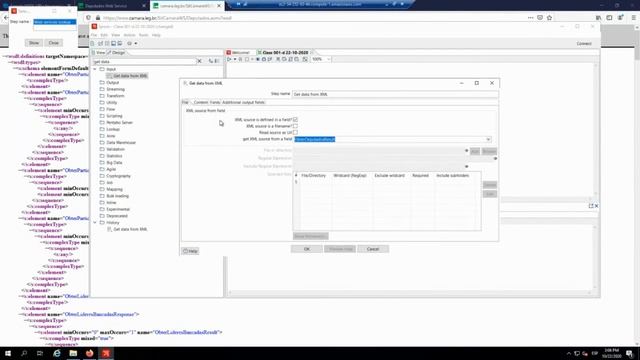Switch to the Design panel tab

coord(116,53)
